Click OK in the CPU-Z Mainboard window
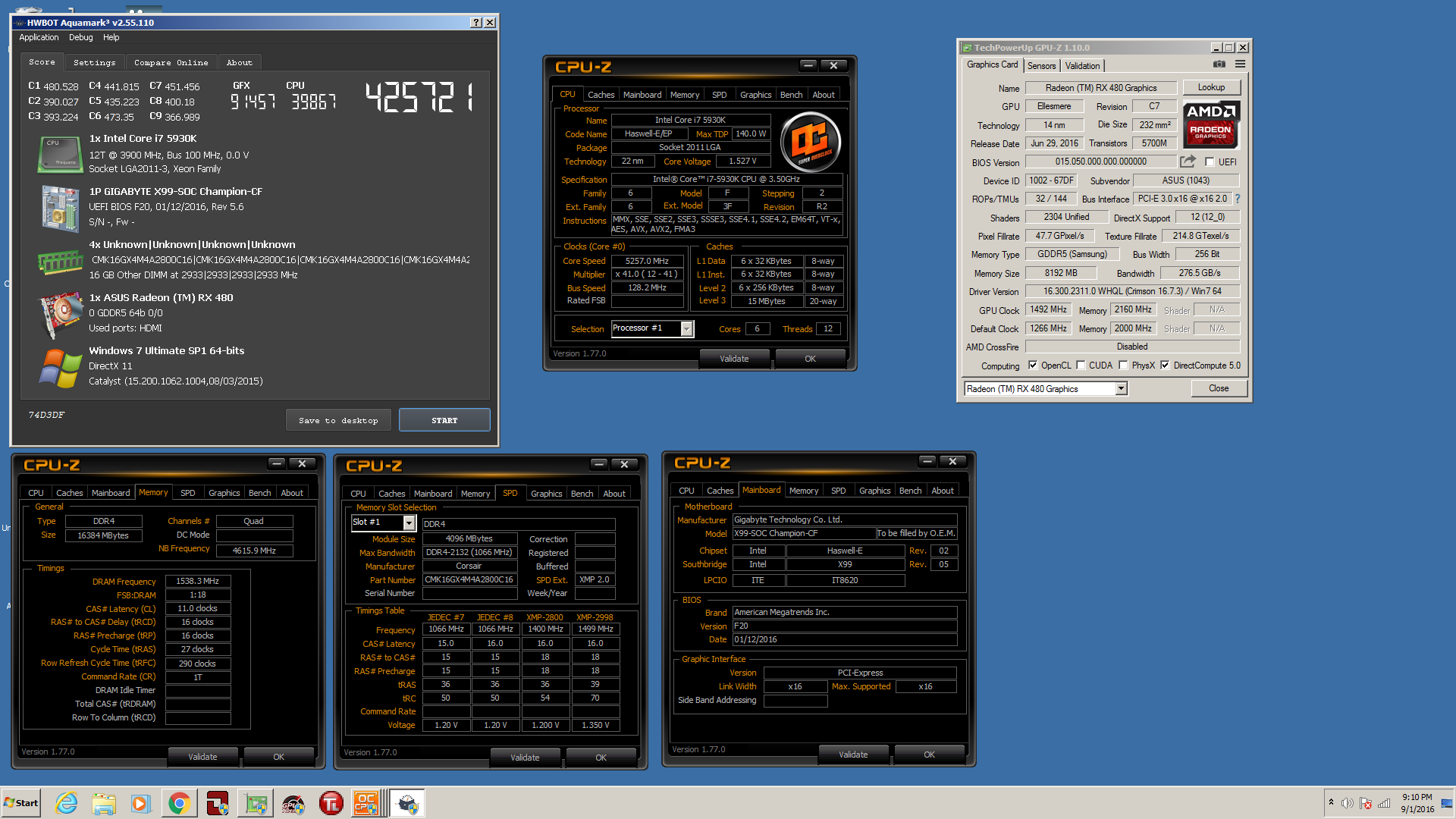 pyautogui.click(x=929, y=755)
